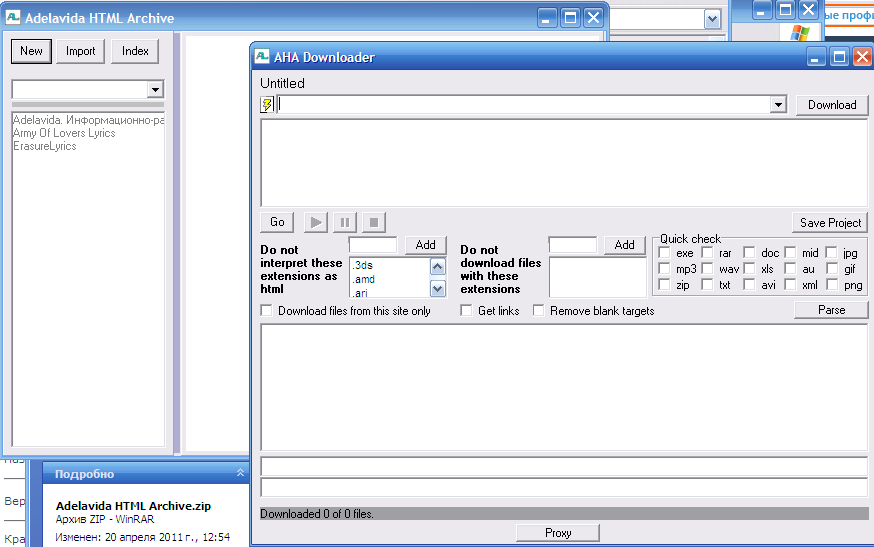
Task: Select the Adelavida. Информационно archive entry
Action: (89, 120)
